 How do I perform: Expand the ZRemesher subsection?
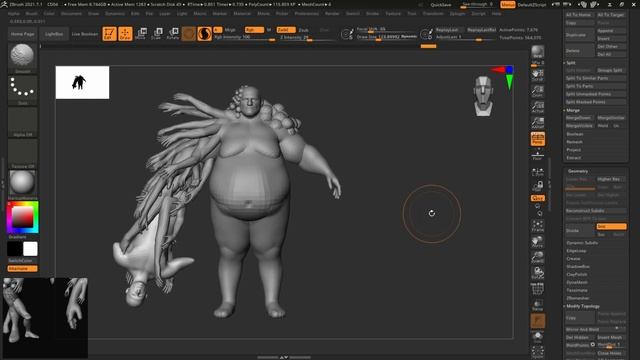click(x=578, y=298)
